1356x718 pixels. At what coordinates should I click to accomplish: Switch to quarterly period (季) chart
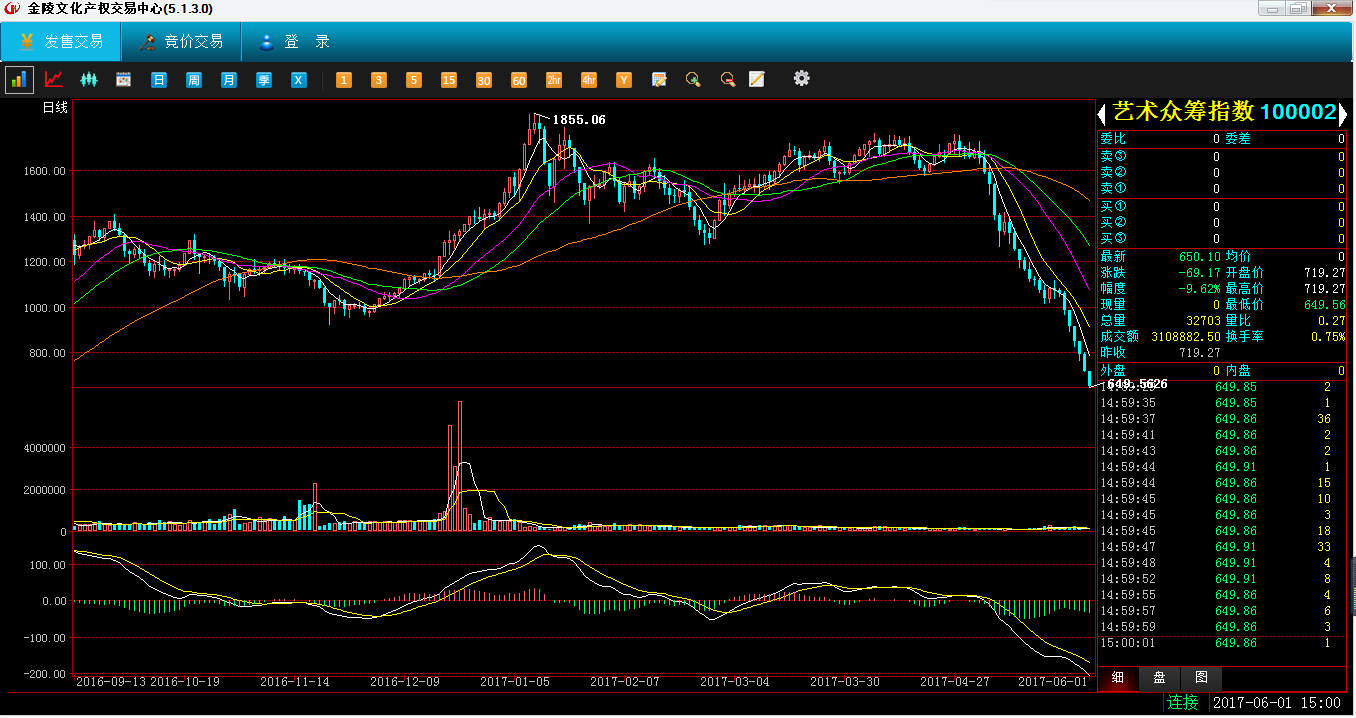[x=264, y=79]
